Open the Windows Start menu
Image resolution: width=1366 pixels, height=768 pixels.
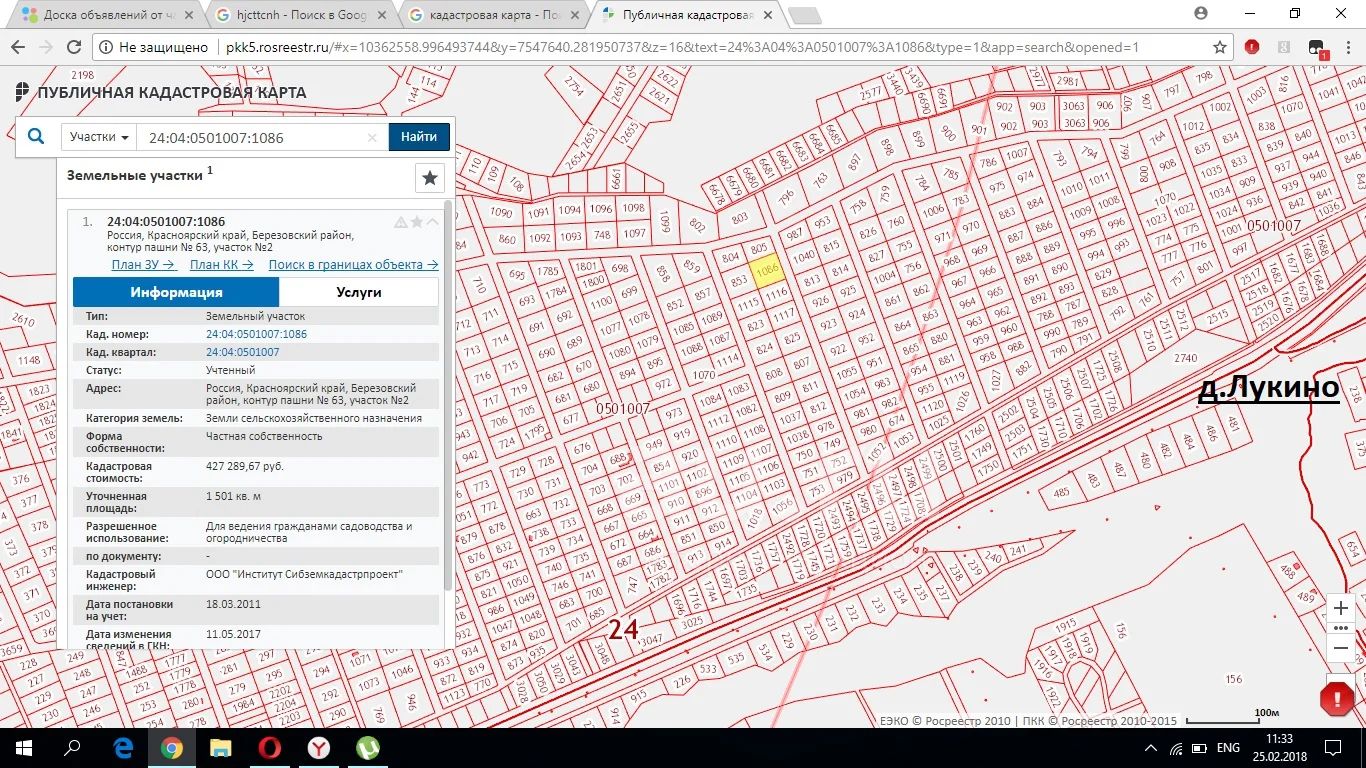[x=24, y=747]
